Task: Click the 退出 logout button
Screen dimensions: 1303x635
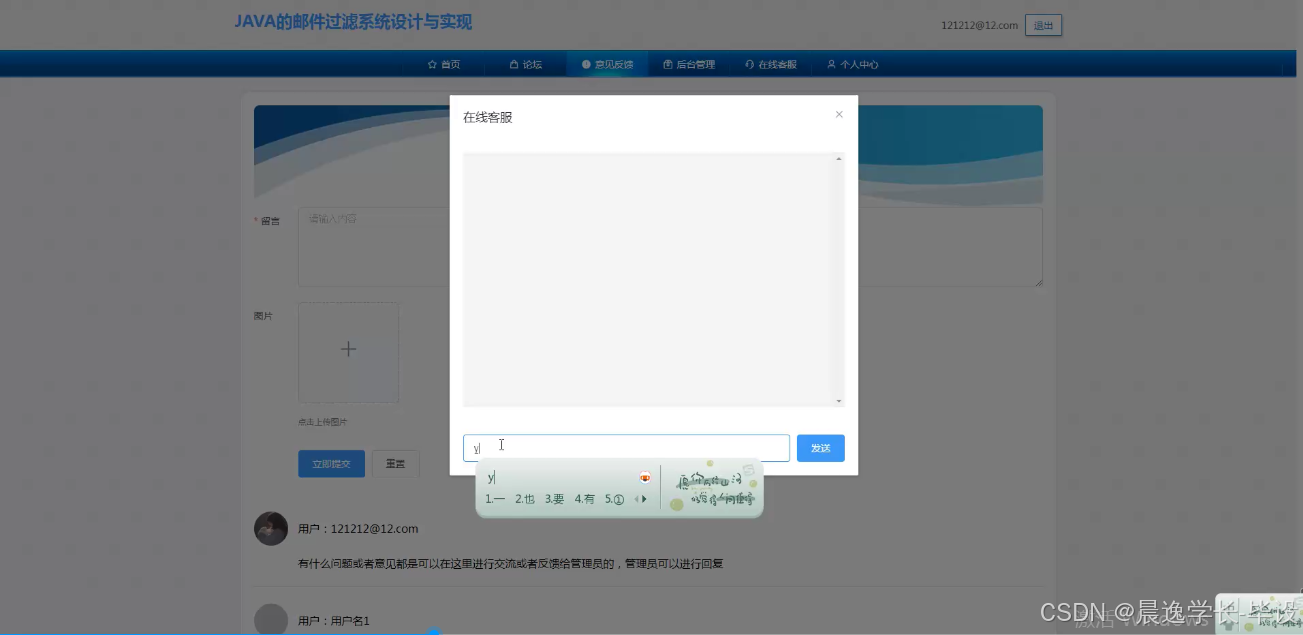Action: [1043, 25]
